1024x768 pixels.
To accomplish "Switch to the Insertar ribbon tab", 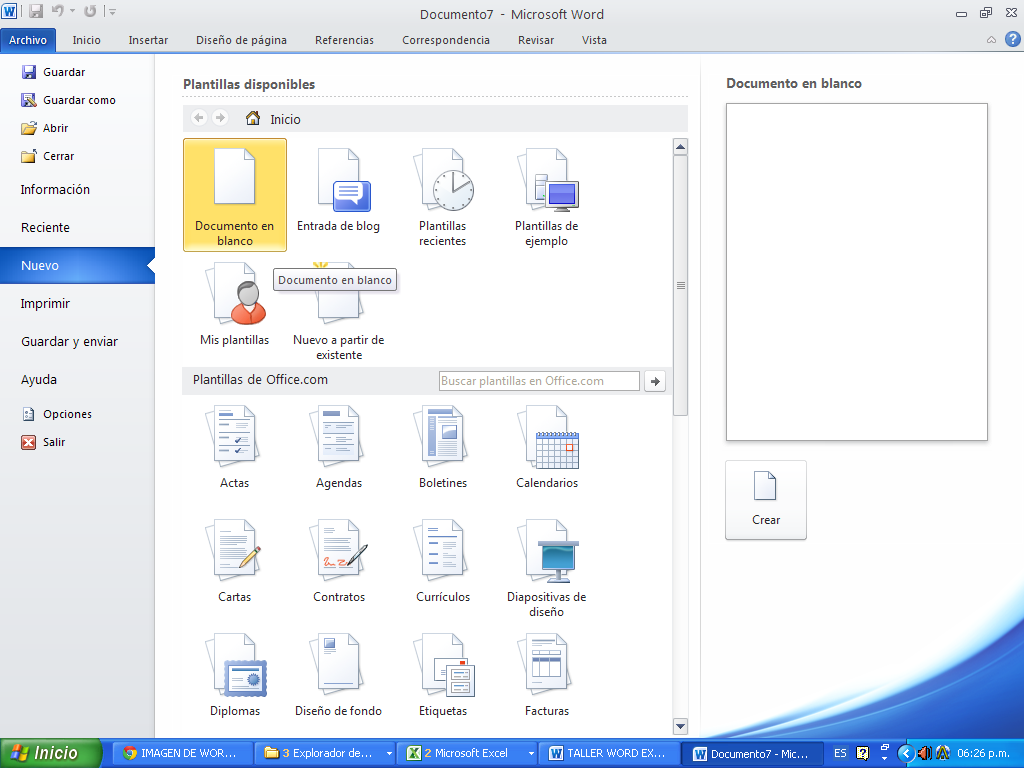I will coord(148,40).
